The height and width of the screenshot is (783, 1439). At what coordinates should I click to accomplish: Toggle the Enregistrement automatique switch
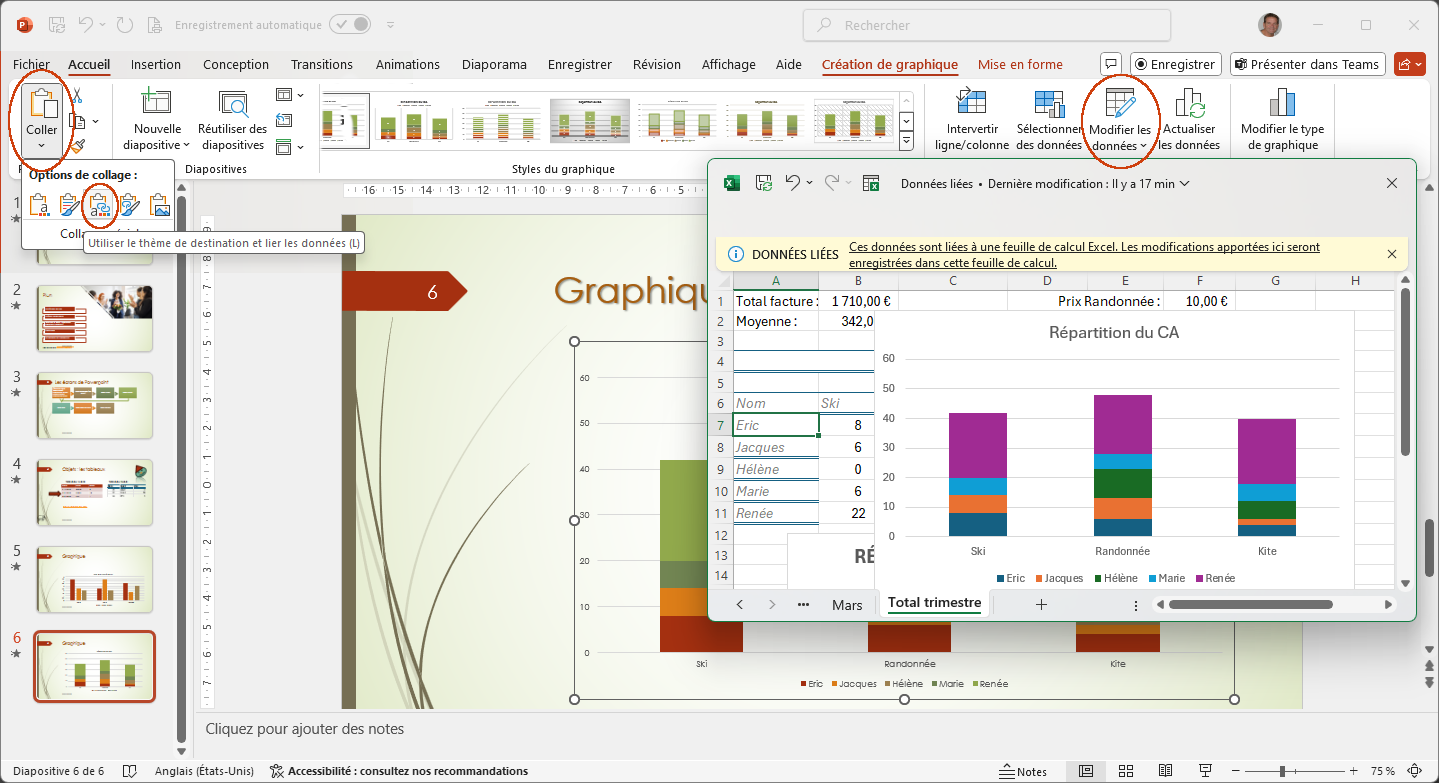click(350, 25)
